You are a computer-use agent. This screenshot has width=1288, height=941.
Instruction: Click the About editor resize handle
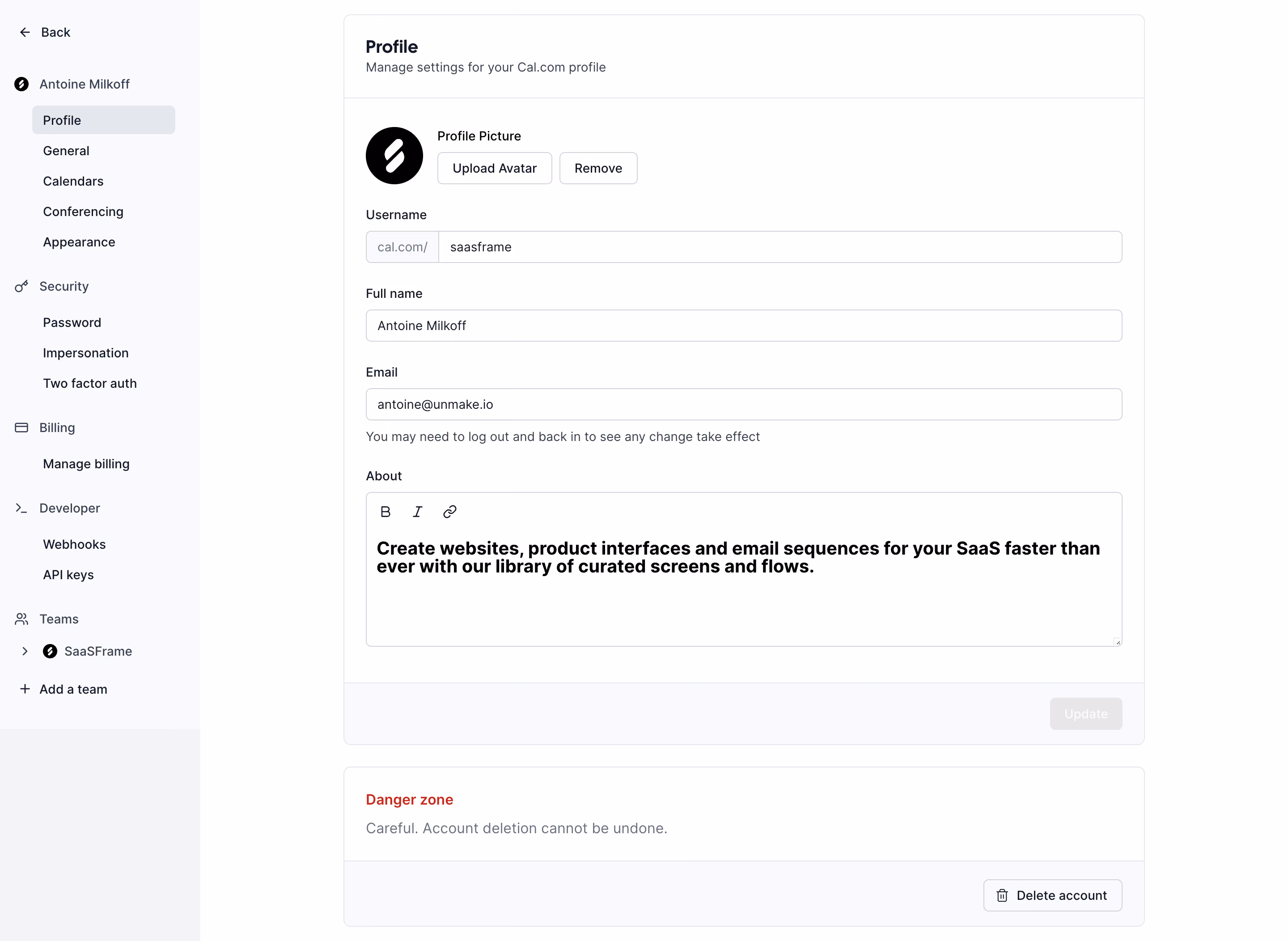coord(1117,642)
